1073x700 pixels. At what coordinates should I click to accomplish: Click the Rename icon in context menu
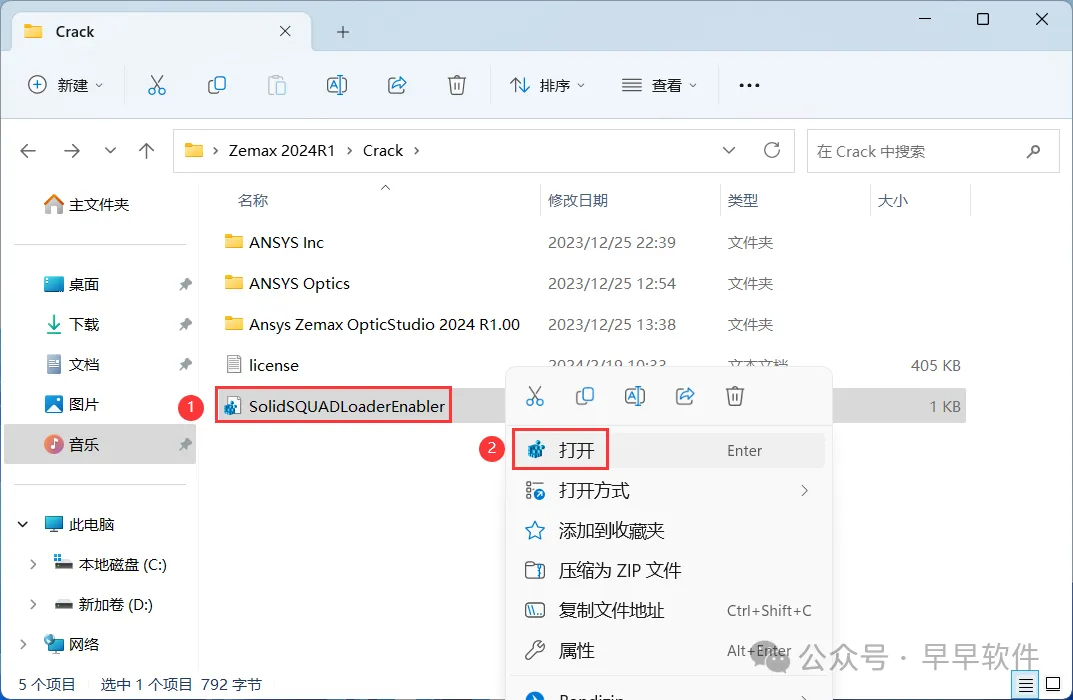coord(634,396)
